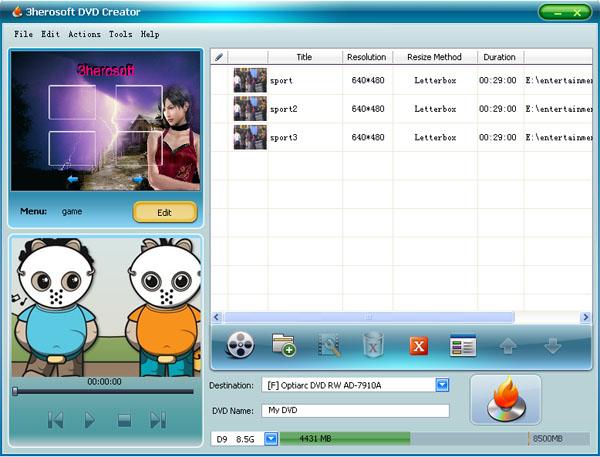Screen dimensions: 600x457
Task: Select the sport video thumbnail
Action: pyautogui.click(x=250, y=80)
